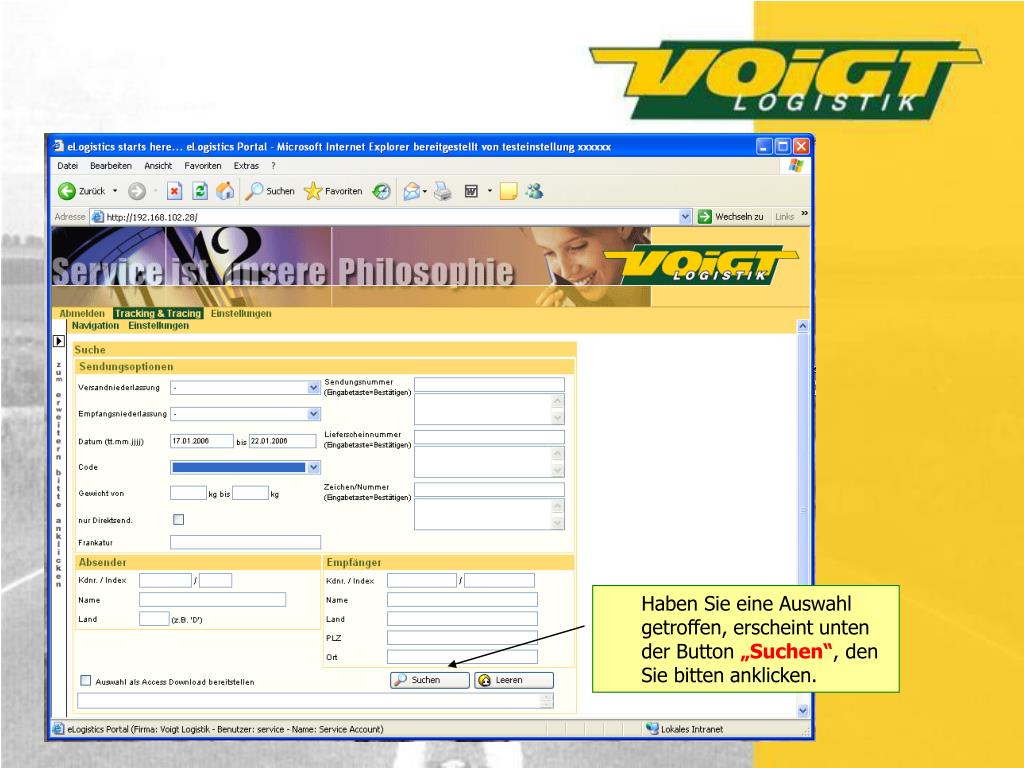Open the mail icon dropdown arrow
The height and width of the screenshot is (768, 1024).
pyautogui.click(x=424, y=191)
